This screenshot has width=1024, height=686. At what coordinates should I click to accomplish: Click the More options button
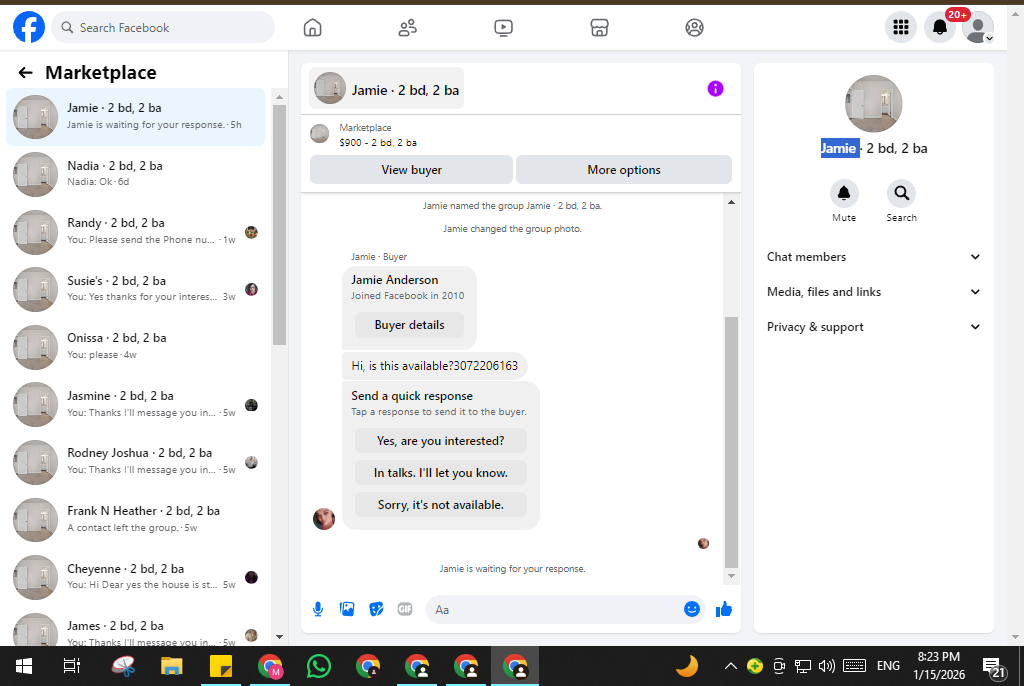624,170
